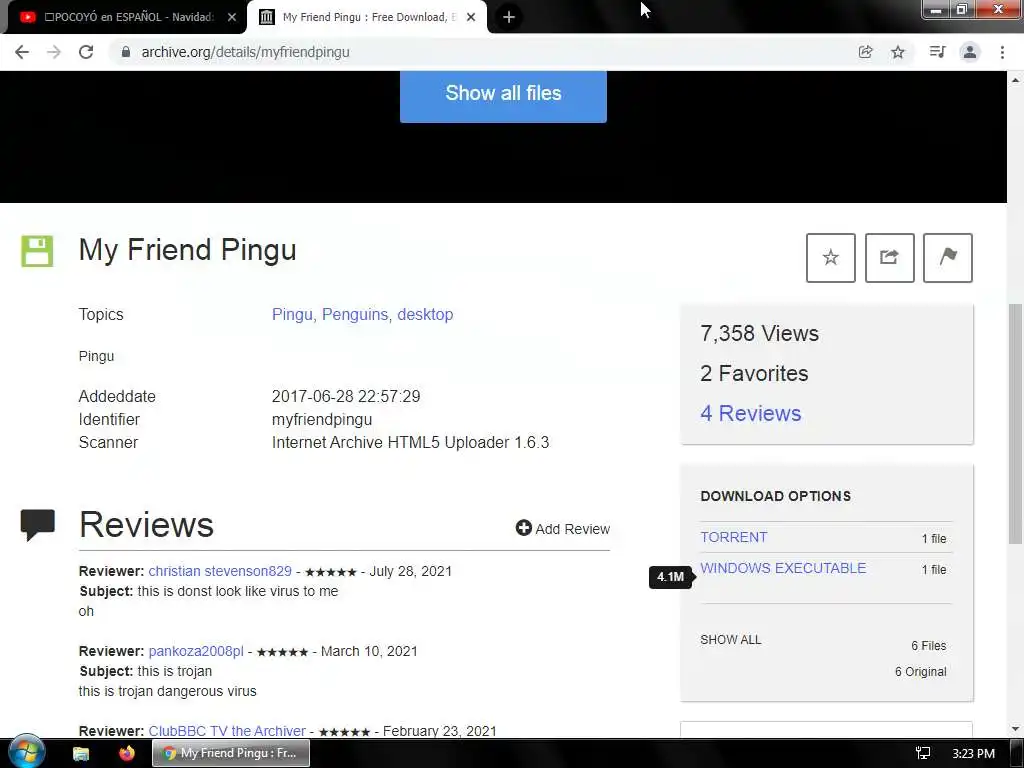
Task: Click the My Friend Pingu title heading
Action: (187, 250)
